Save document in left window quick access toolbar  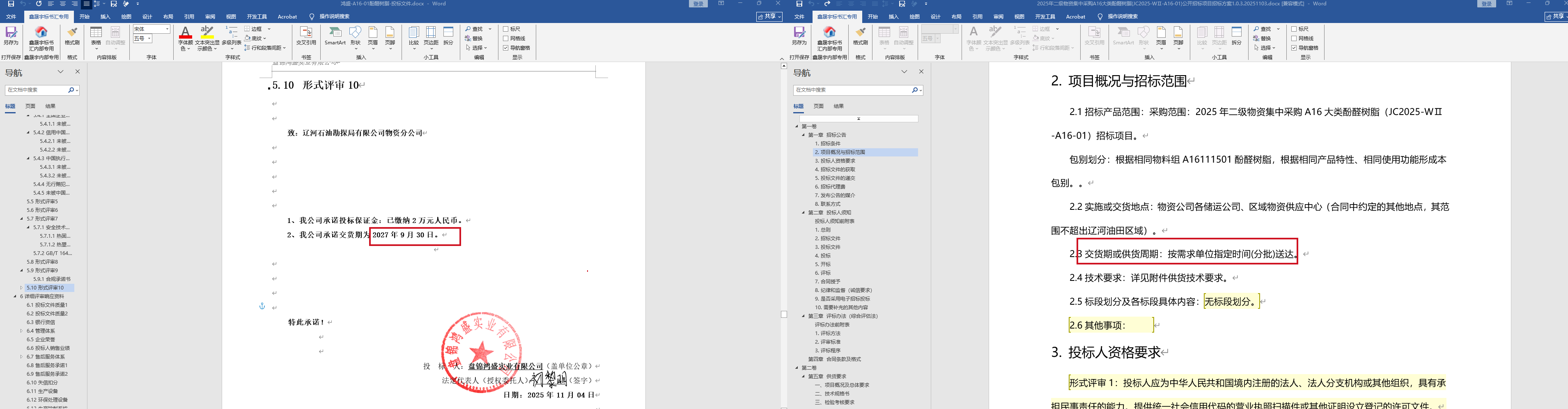11,4
